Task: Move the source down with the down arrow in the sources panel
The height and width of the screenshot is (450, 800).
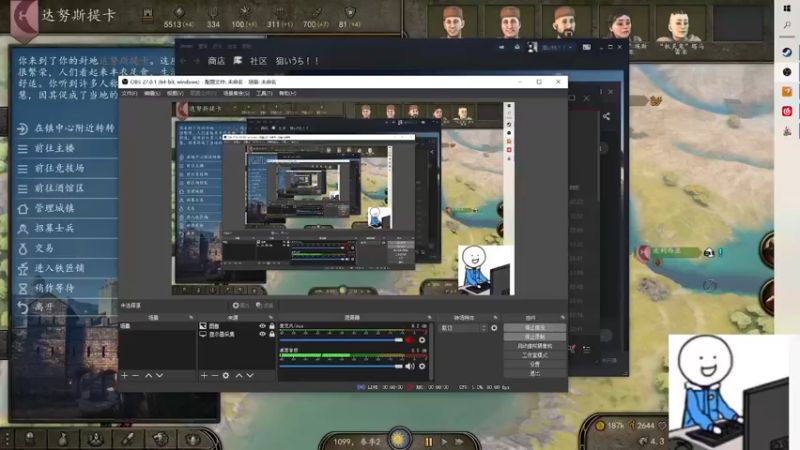Action: pos(250,376)
